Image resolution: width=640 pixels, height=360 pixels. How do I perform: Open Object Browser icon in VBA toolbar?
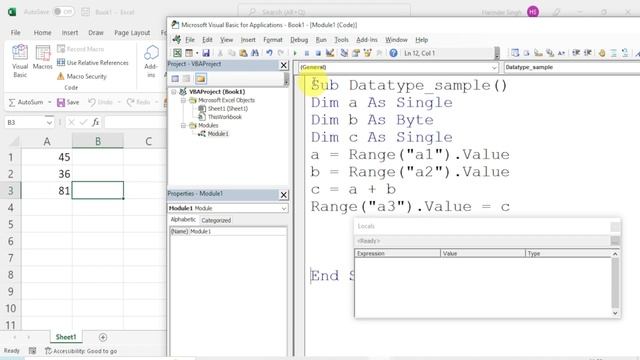point(367,53)
